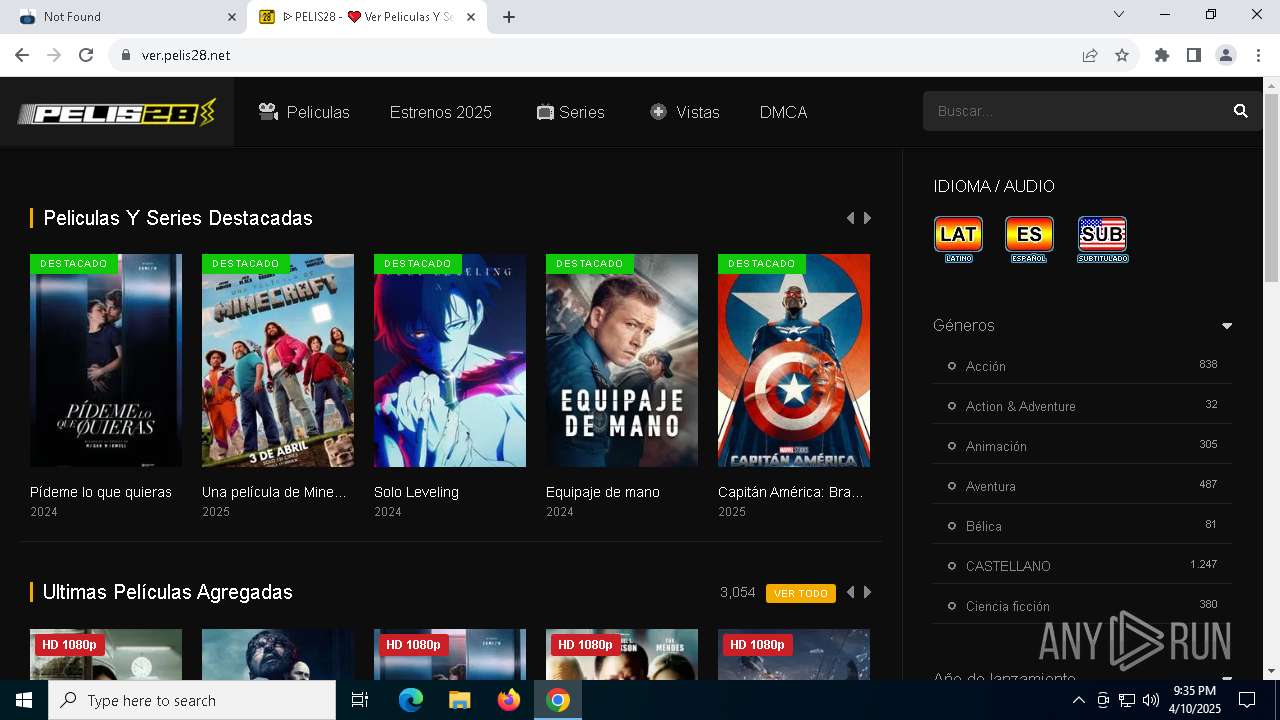Open the tab search dropdown chevron
This screenshot has height=720, width=1280.
tap(1119, 15)
